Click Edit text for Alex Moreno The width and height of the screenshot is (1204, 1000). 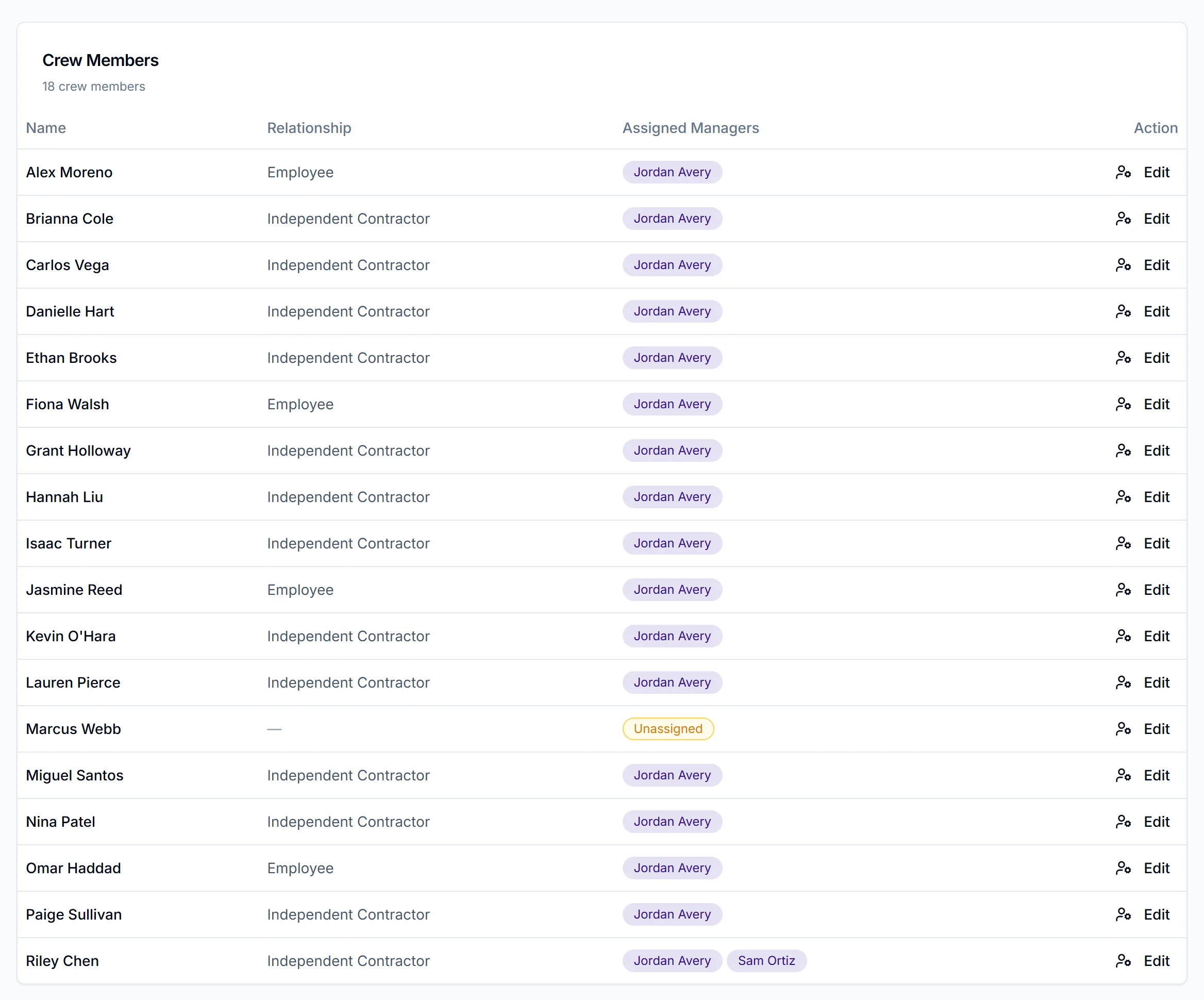click(1157, 172)
